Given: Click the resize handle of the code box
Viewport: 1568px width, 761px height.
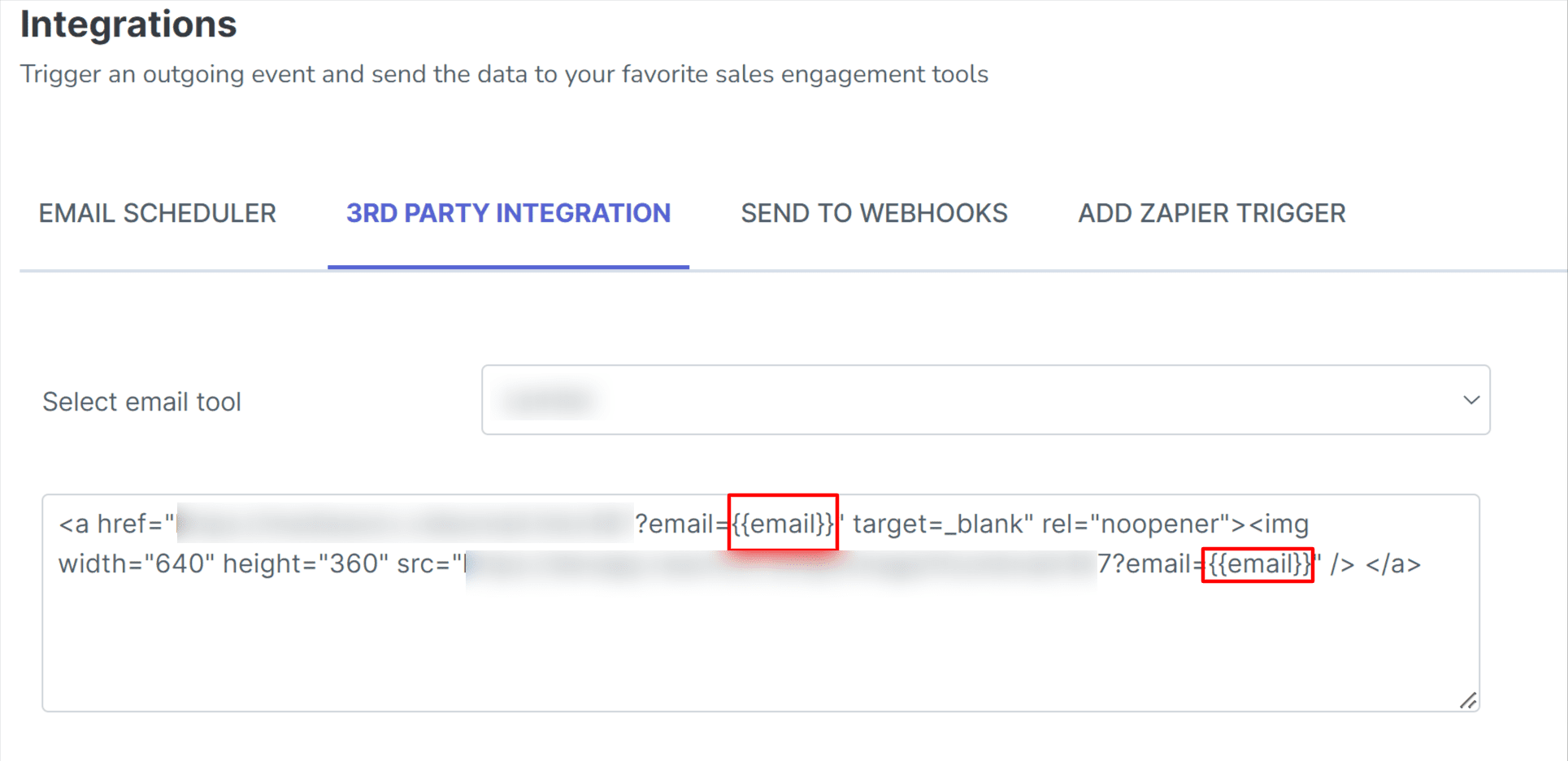Looking at the screenshot, I should [1467, 701].
